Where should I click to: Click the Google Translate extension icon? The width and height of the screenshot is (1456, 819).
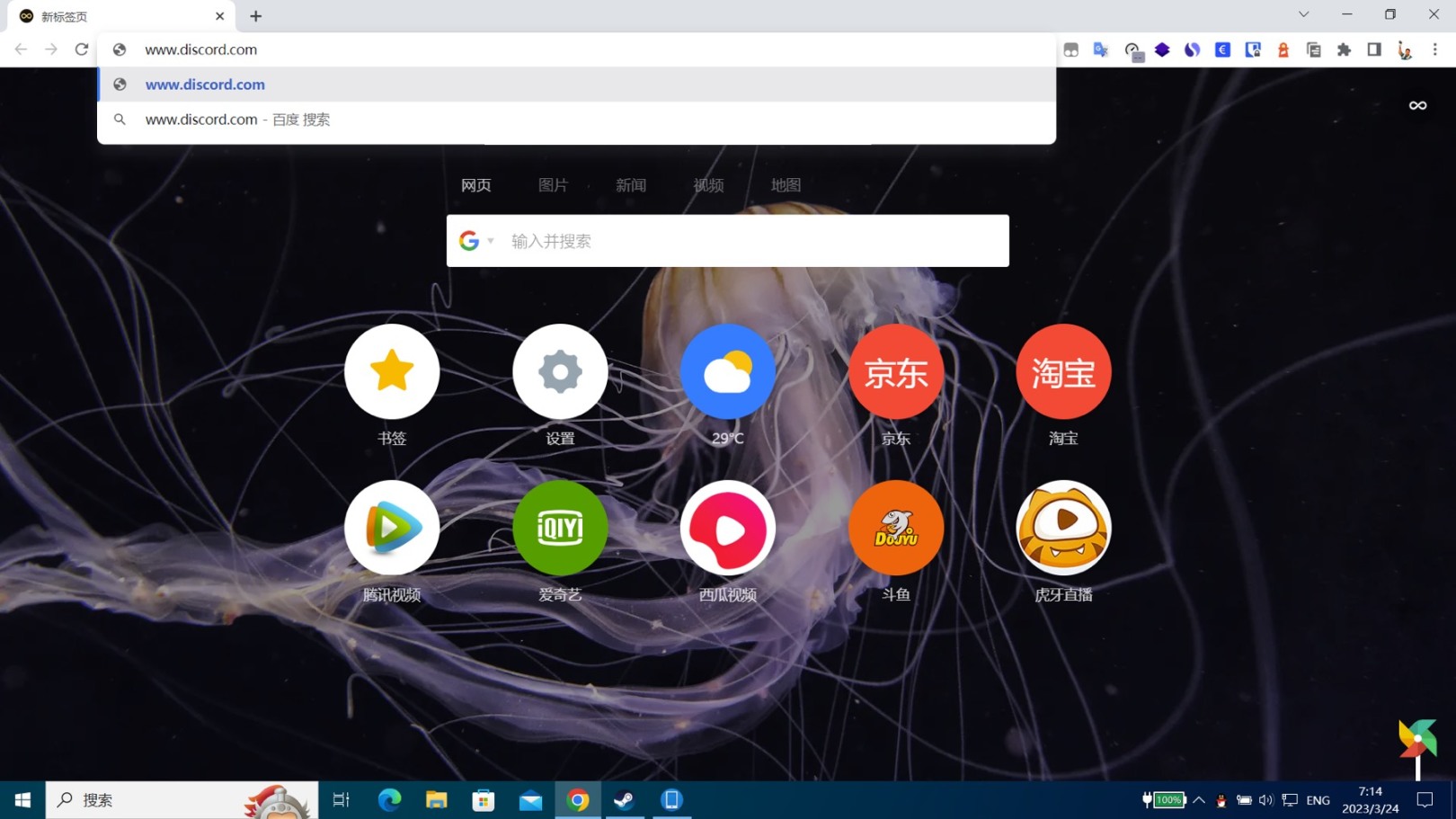[1101, 50]
